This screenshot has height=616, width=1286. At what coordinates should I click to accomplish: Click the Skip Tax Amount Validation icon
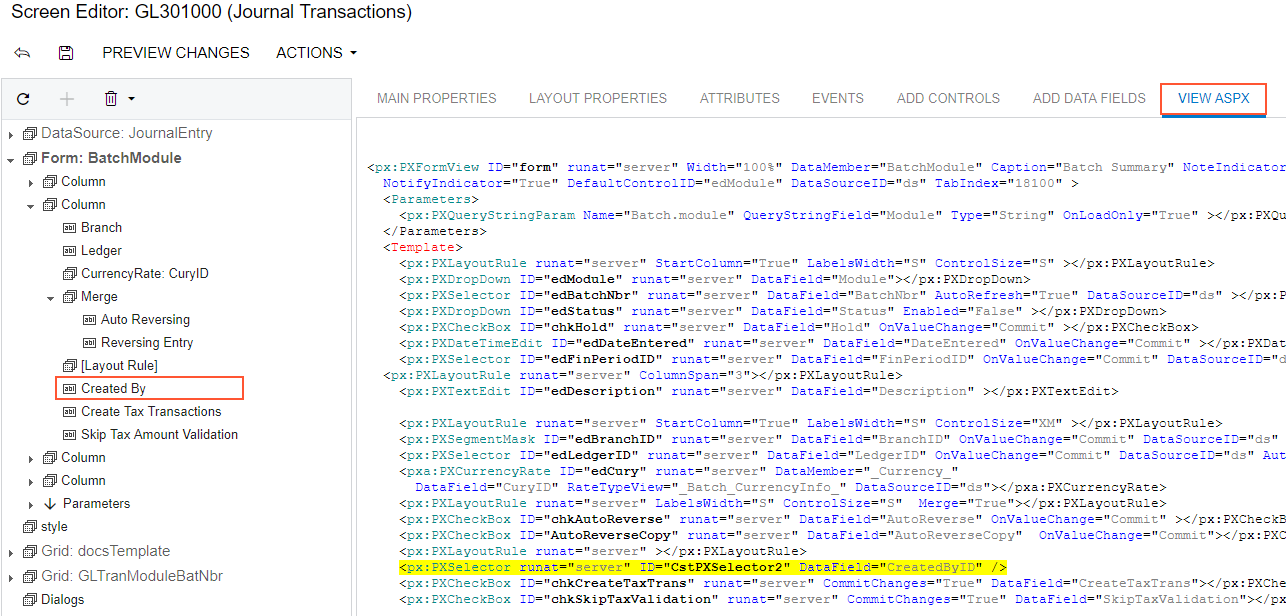coord(69,434)
